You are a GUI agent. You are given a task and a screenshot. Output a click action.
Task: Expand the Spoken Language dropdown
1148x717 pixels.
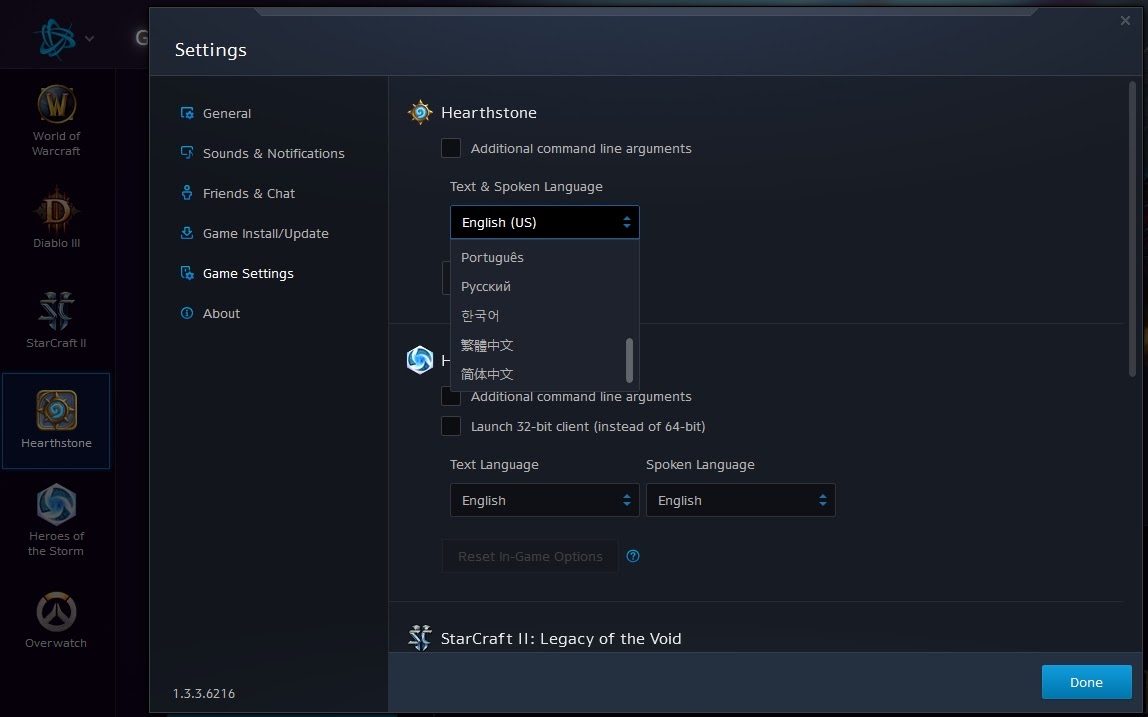coord(740,500)
